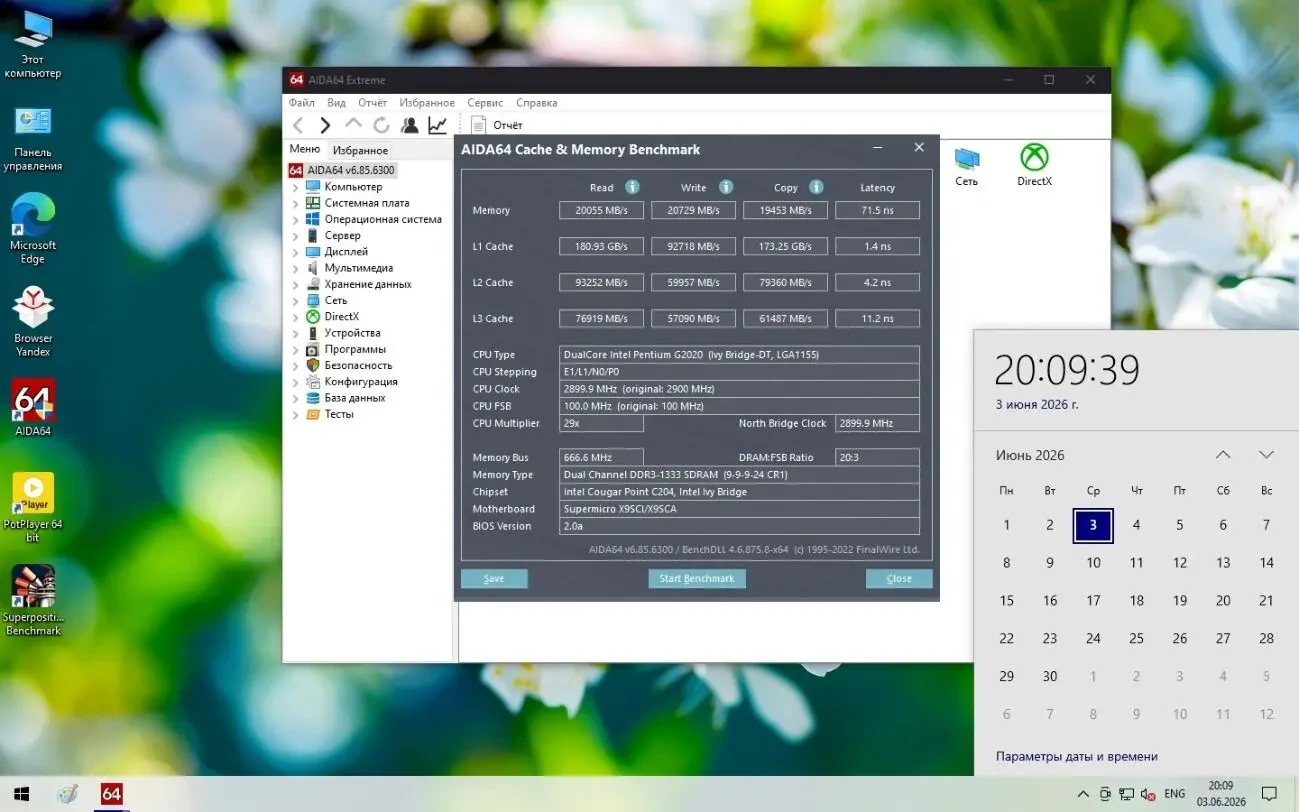Open the notification center icon
The image size is (1299, 812).
(1269, 794)
